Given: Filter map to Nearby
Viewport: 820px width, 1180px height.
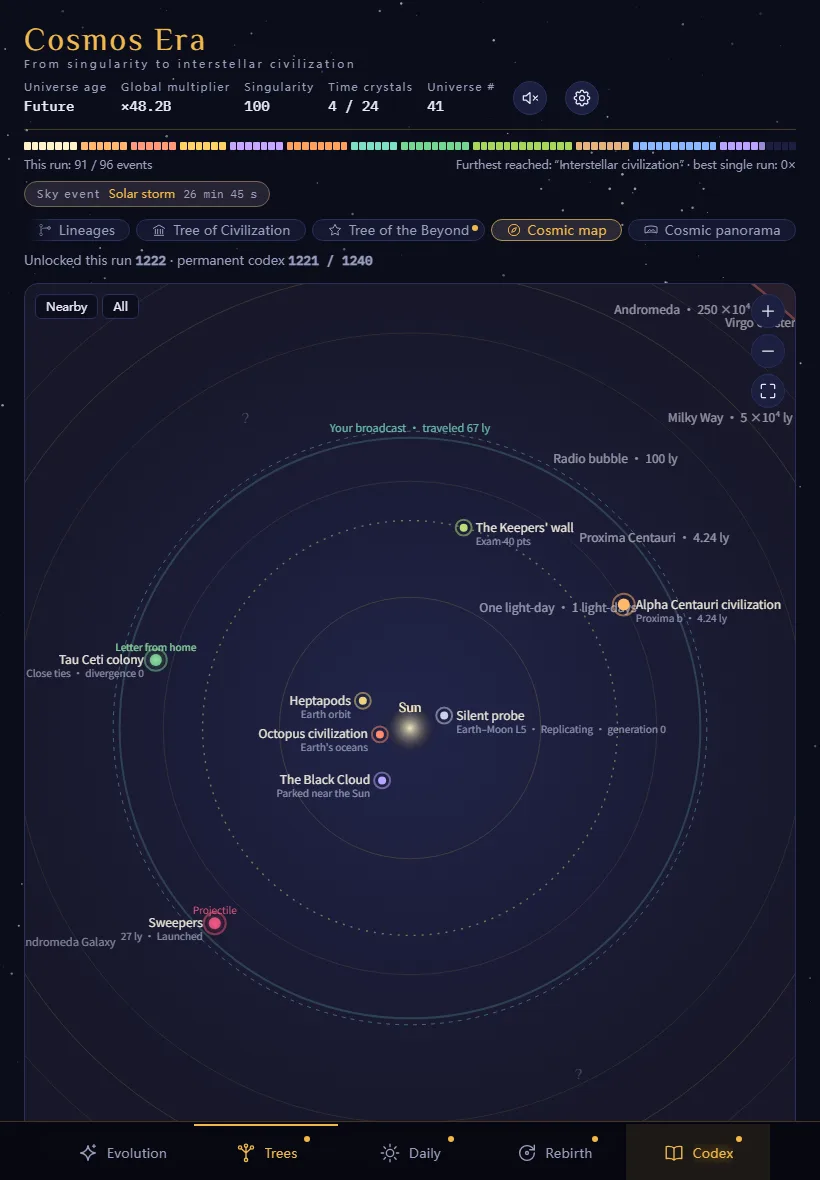Looking at the screenshot, I should [66, 306].
